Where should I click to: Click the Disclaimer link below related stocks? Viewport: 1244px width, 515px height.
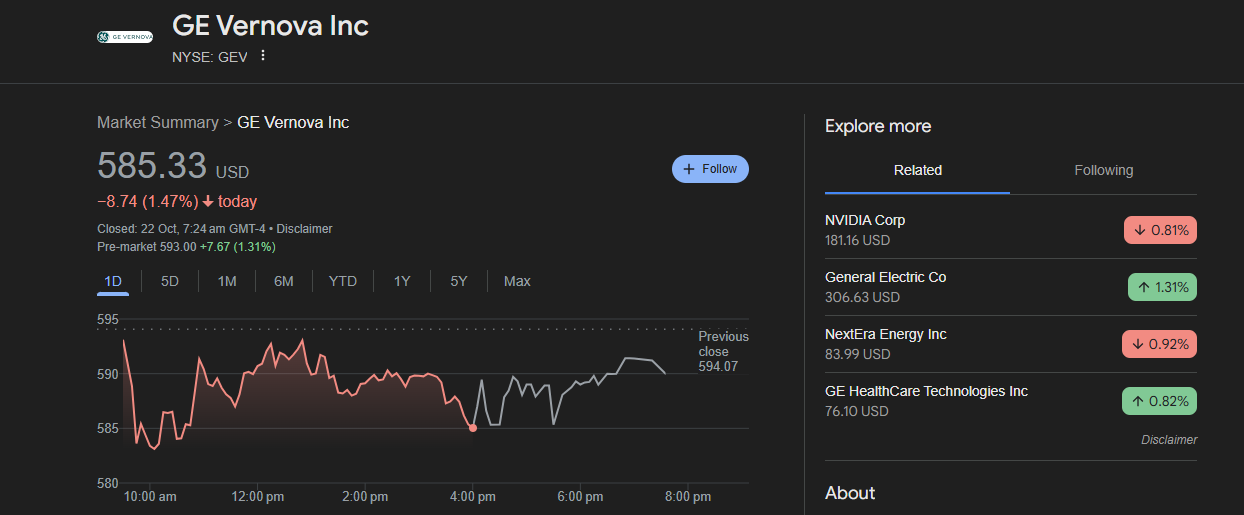pyautogui.click(x=1169, y=440)
